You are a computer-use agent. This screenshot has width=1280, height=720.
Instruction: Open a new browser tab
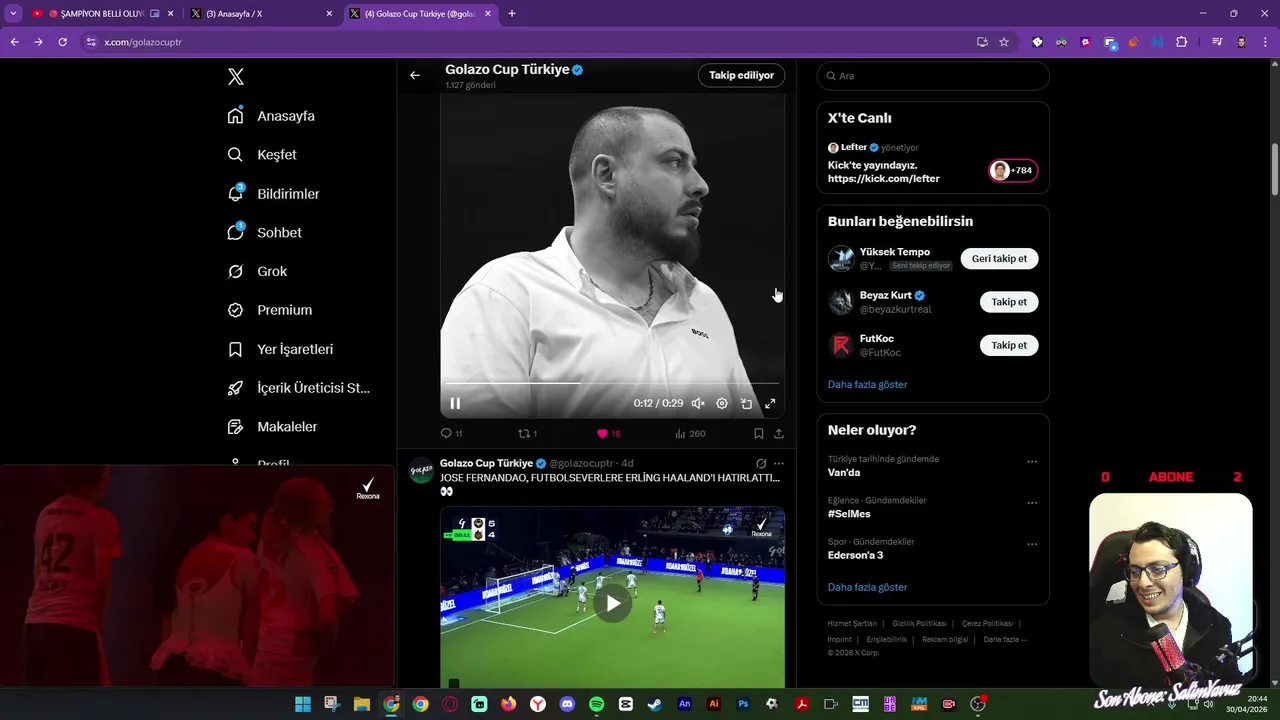coord(512,14)
